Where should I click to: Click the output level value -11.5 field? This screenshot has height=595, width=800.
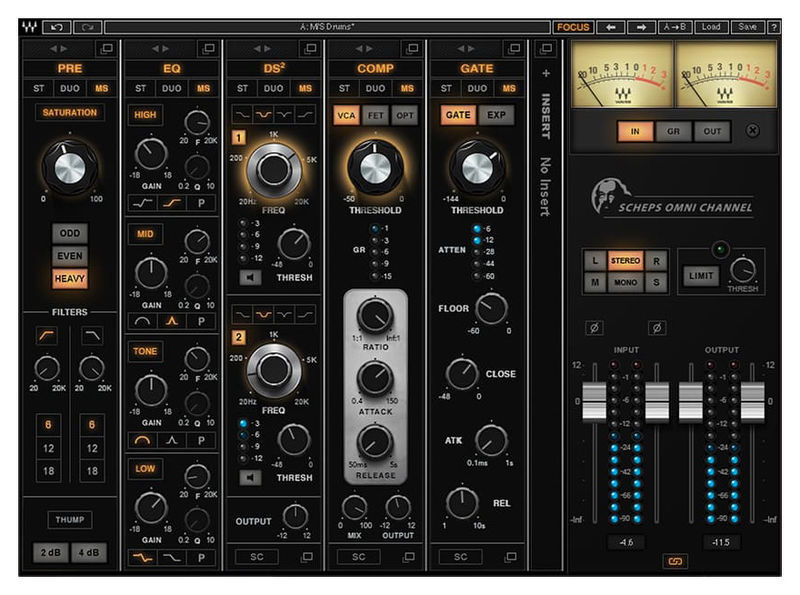click(721, 542)
